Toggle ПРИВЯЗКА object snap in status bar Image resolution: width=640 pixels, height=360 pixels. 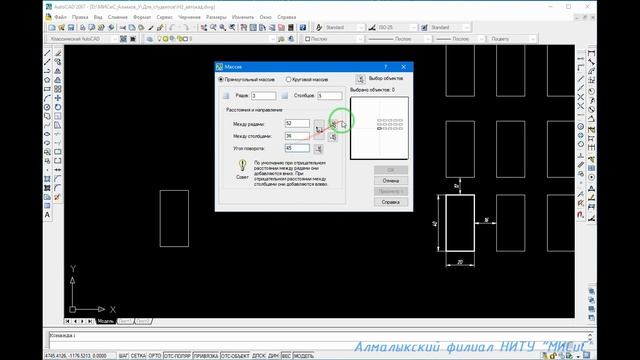206,356
